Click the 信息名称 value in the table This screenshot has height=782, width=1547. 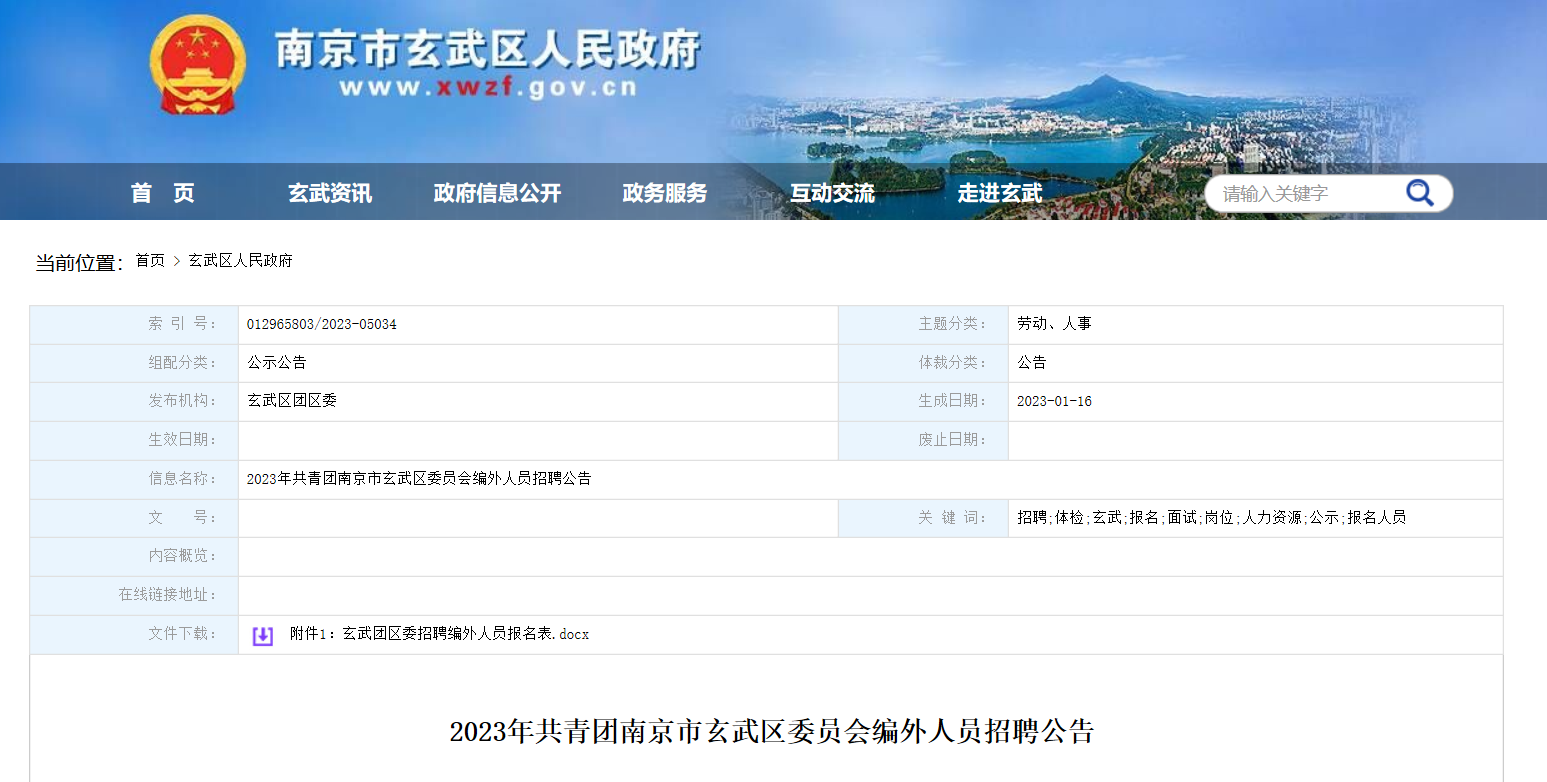click(x=418, y=479)
